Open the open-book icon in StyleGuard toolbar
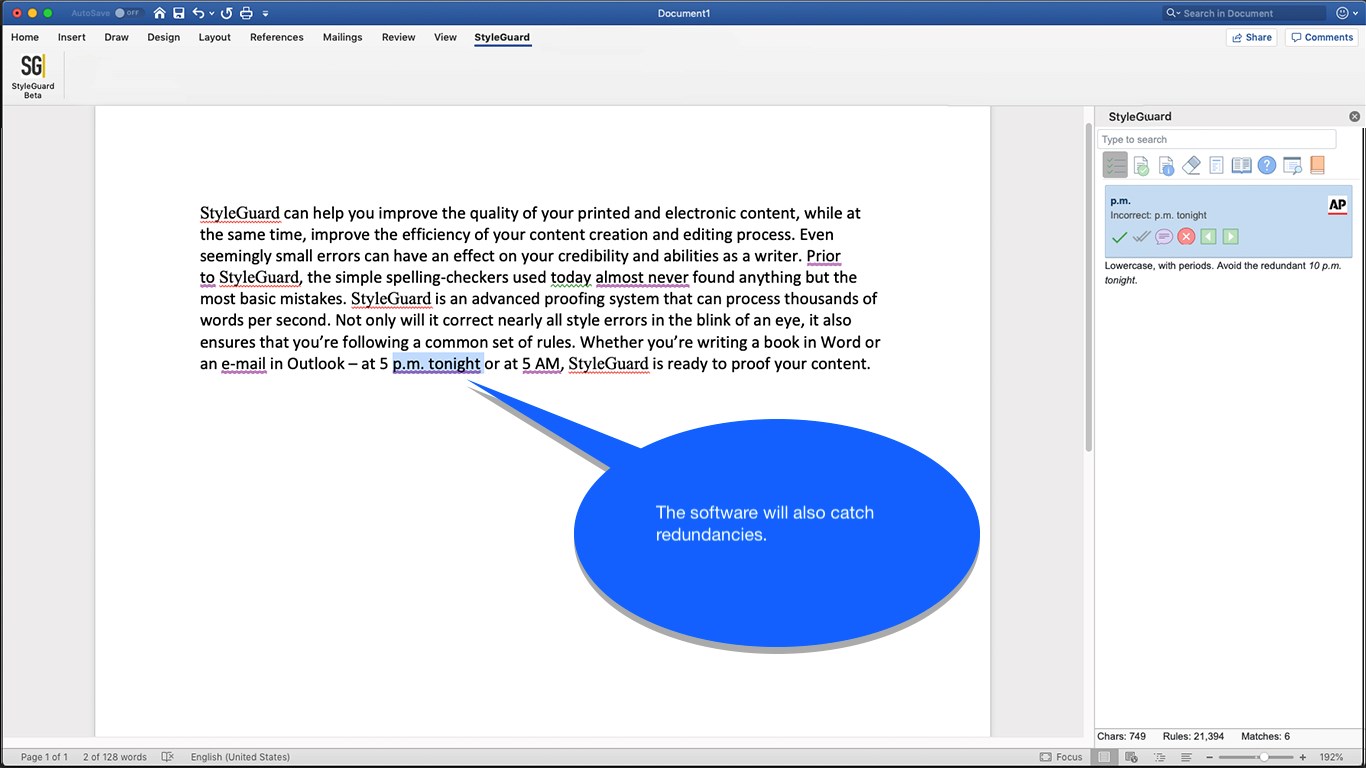The width and height of the screenshot is (1366, 768). 1241,165
